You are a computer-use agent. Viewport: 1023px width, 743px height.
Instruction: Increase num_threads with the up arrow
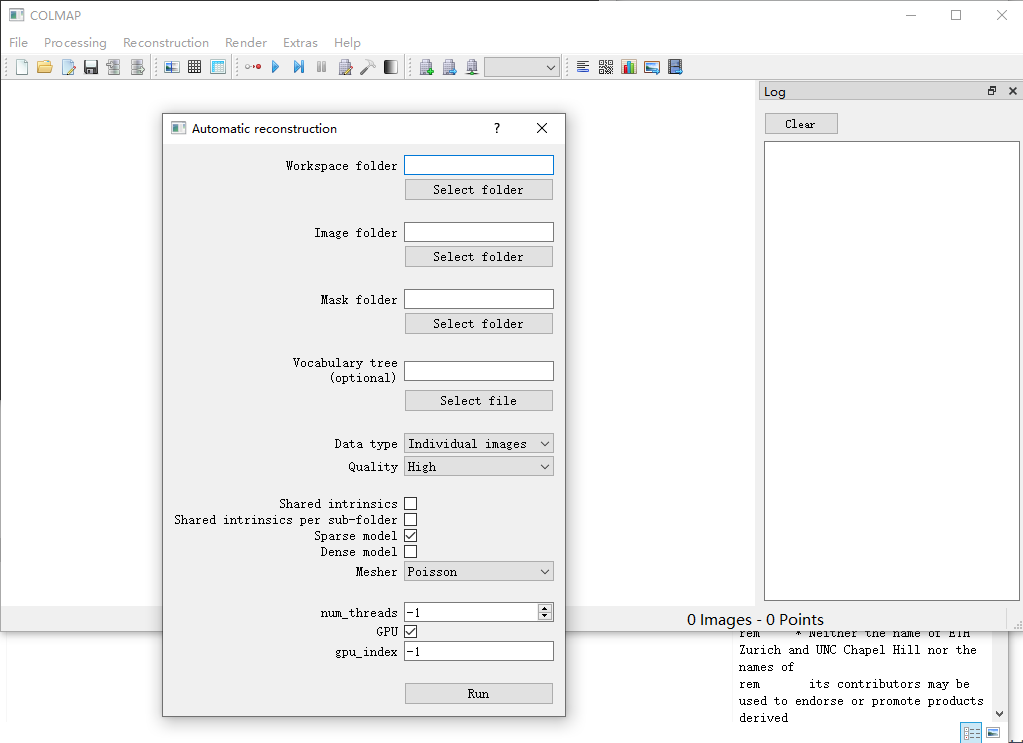(544, 608)
